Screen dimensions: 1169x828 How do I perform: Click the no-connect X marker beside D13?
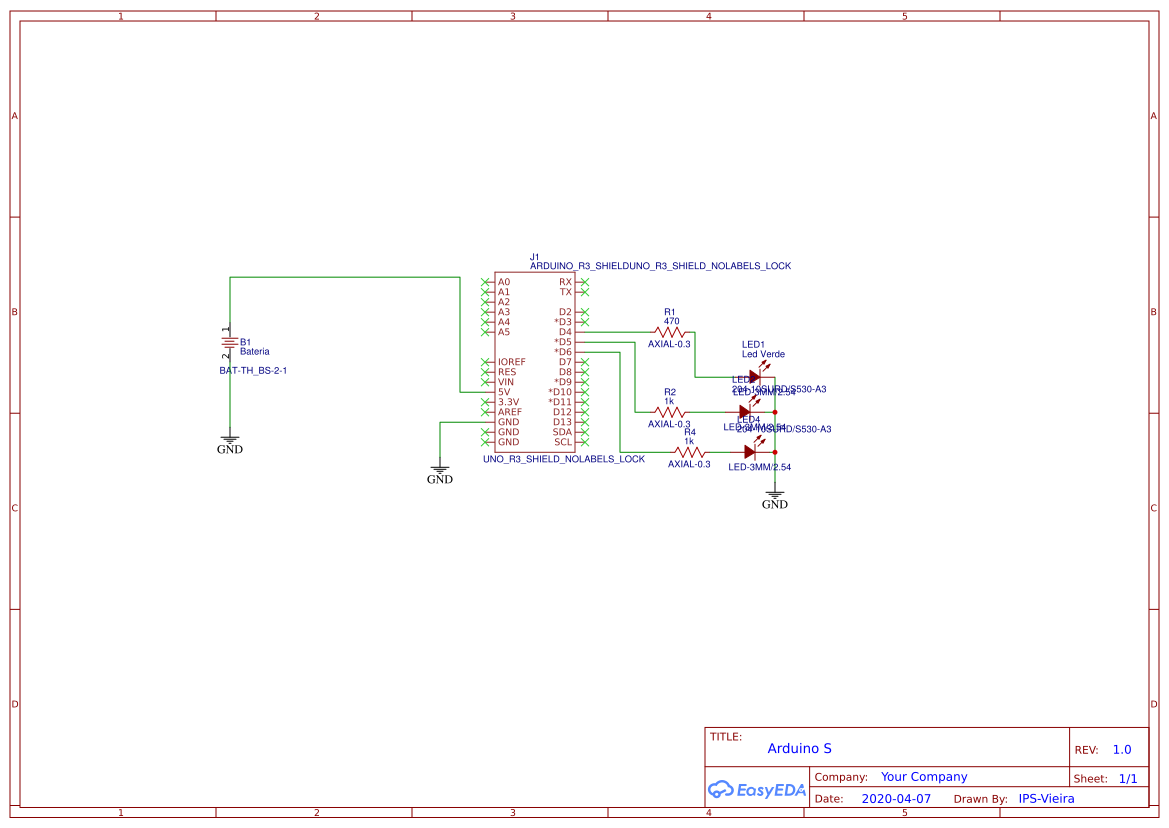(584, 422)
